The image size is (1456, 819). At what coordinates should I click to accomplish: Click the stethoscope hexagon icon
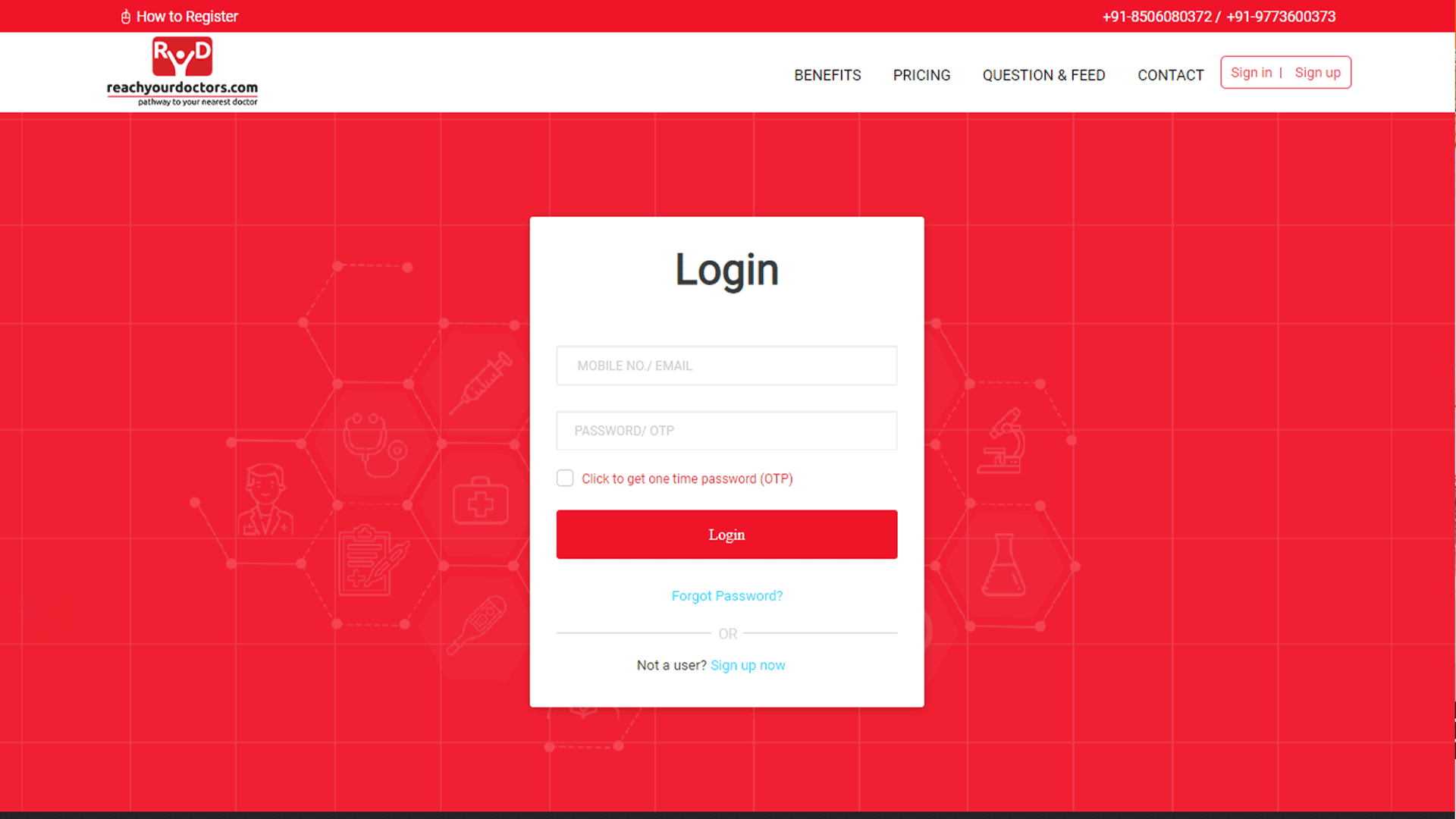click(x=375, y=444)
